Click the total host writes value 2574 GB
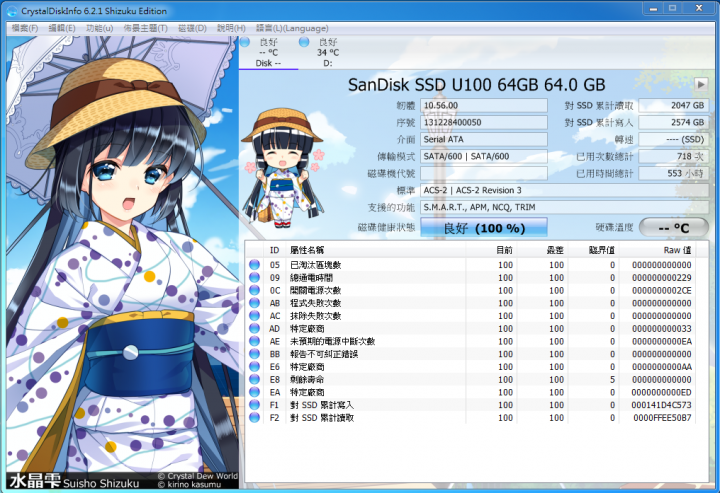Image resolution: width=720 pixels, height=493 pixels. (x=674, y=123)
